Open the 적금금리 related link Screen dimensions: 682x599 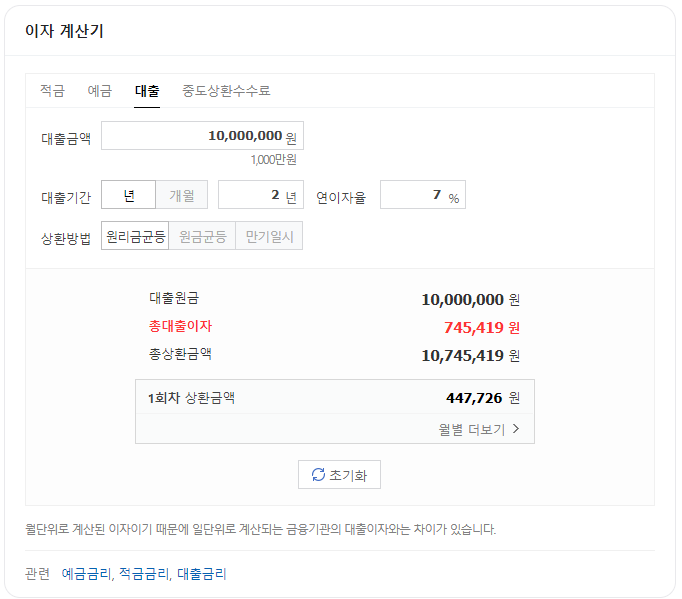click(x=145, y=573)
